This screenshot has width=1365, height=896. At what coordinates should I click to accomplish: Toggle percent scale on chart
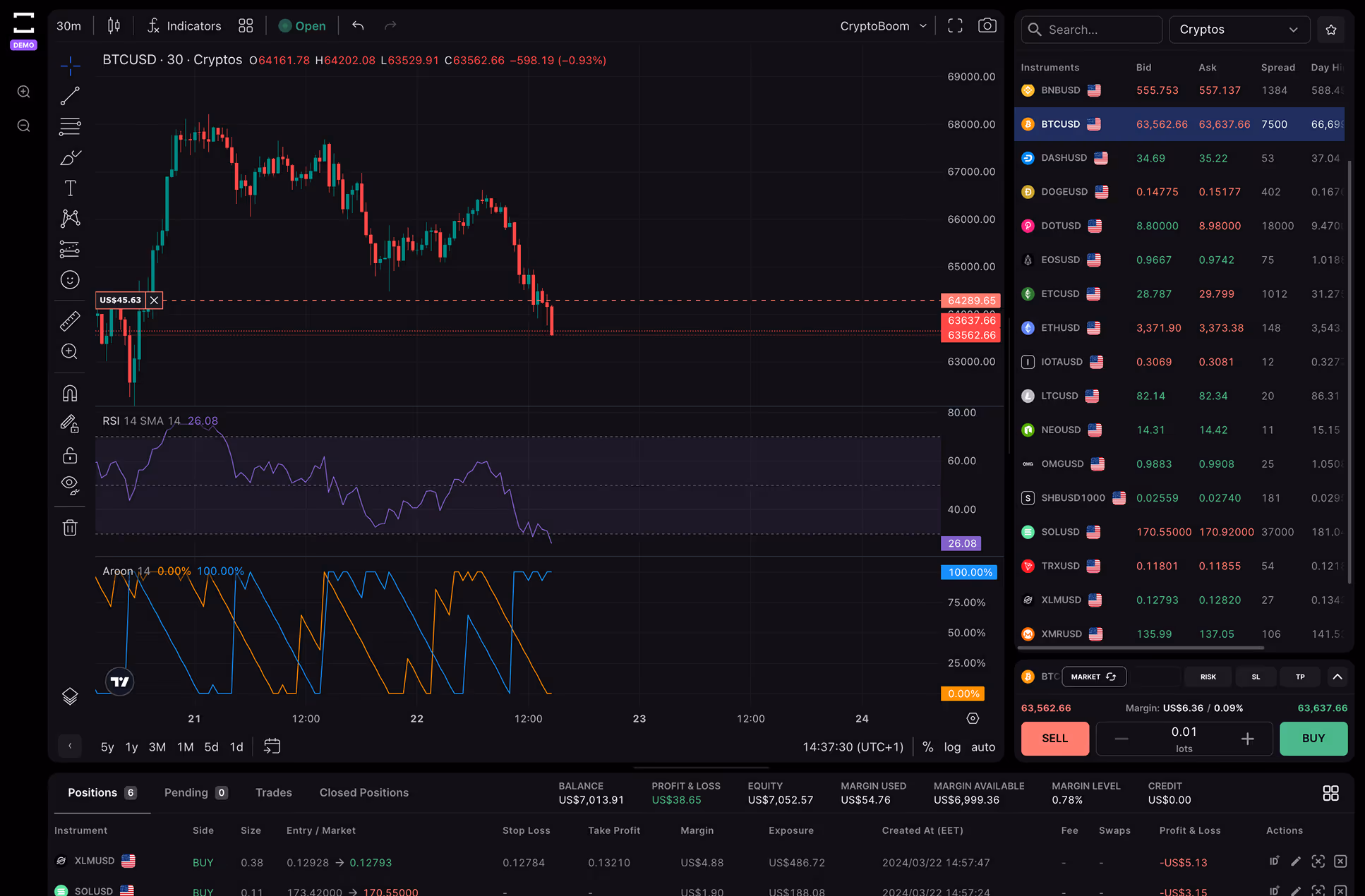click(928, 746)
